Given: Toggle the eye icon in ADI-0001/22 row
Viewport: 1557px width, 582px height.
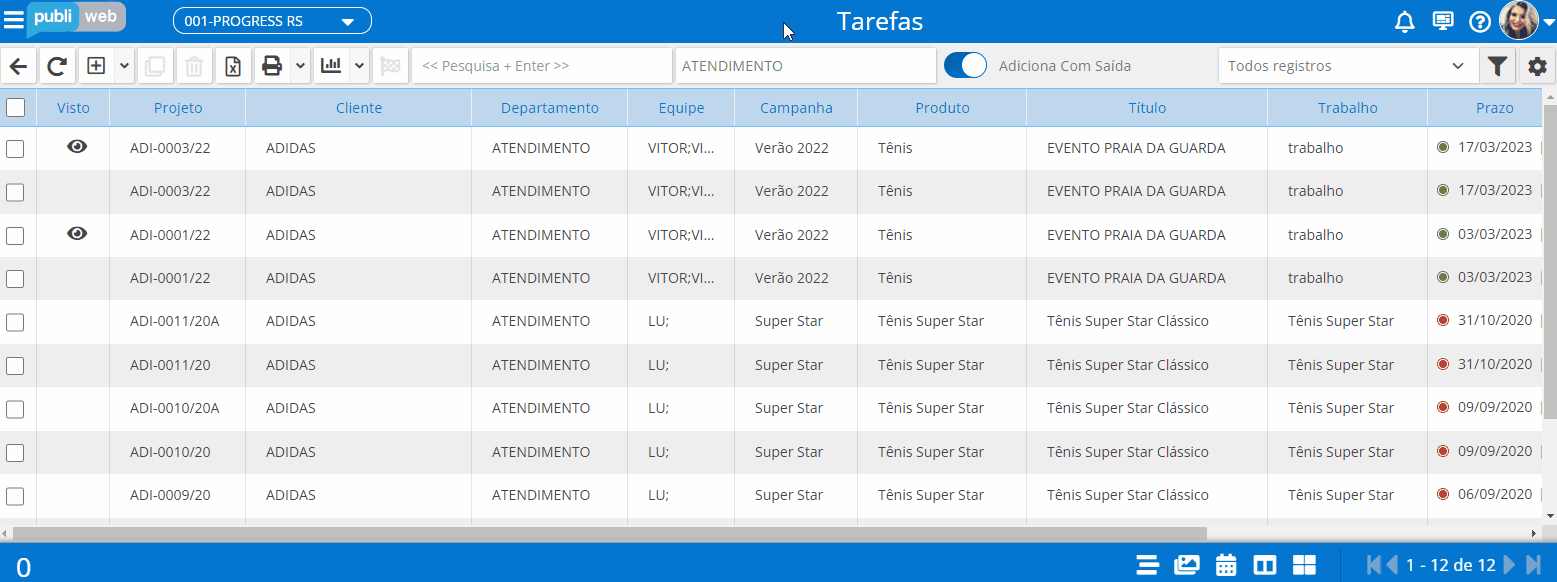Looking at the screenshot, I should 77,233.
